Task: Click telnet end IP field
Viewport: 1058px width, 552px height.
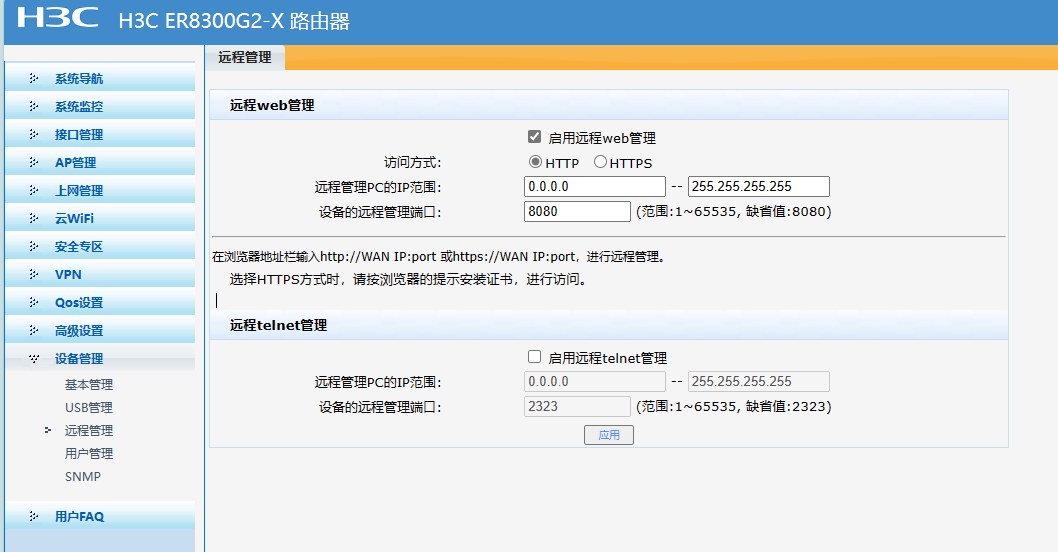Action: 758,381
